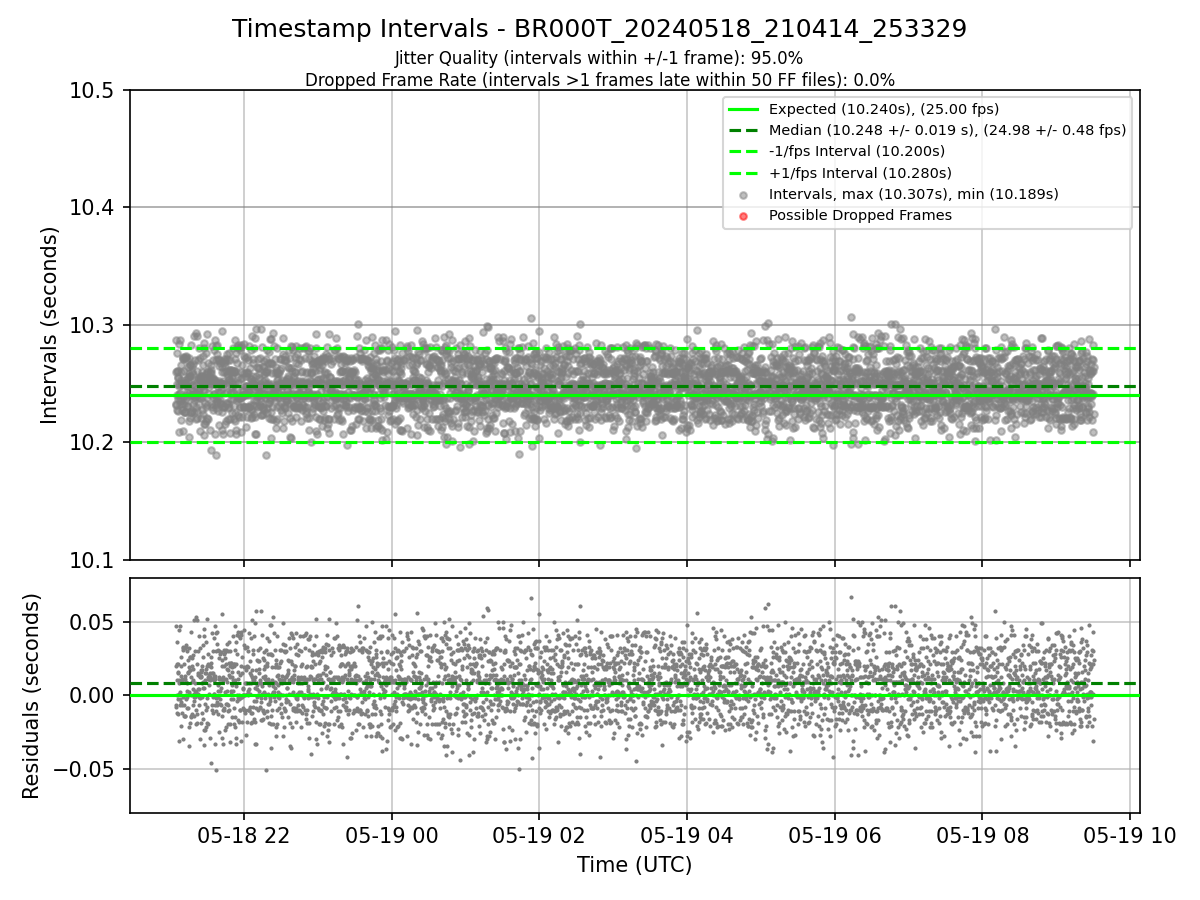Click x-axis tick label '05-19 06'
Viewport: 1200px width, 900px height.
[x=834, y=837]
